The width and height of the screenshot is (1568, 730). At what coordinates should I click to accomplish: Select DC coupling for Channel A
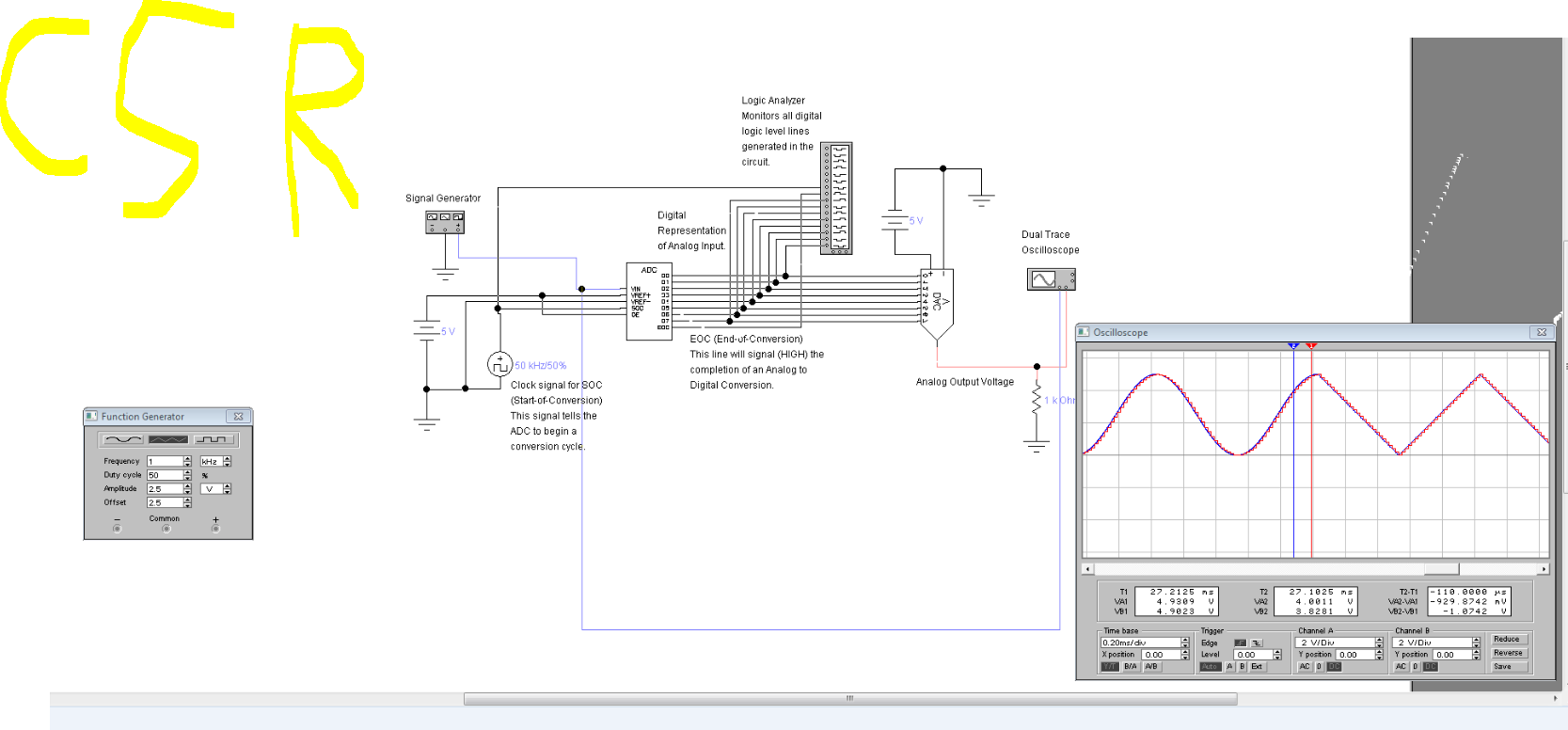[1334, 666]
